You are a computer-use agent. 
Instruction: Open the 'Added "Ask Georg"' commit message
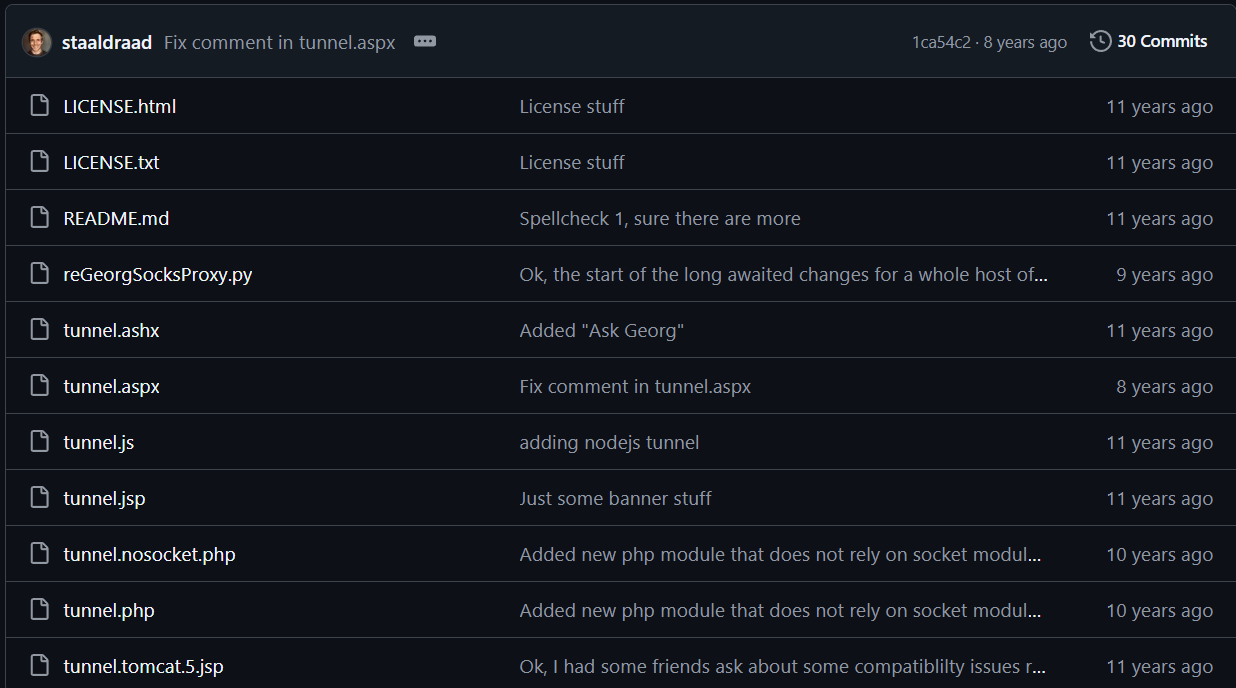pyautogui.click(x=601, y=330)
